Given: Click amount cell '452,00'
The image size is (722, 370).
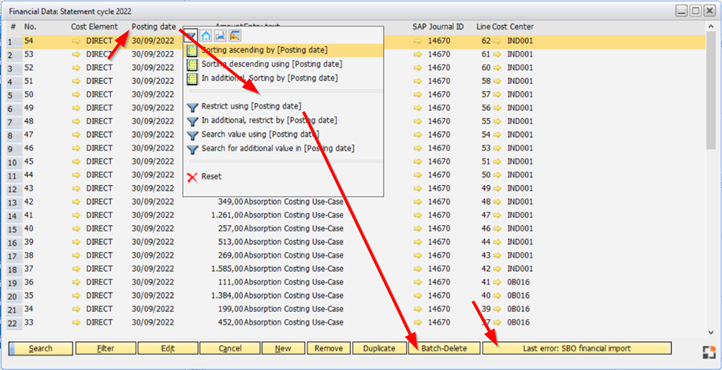Looking at the screenshot, I should tap(230, 322).
